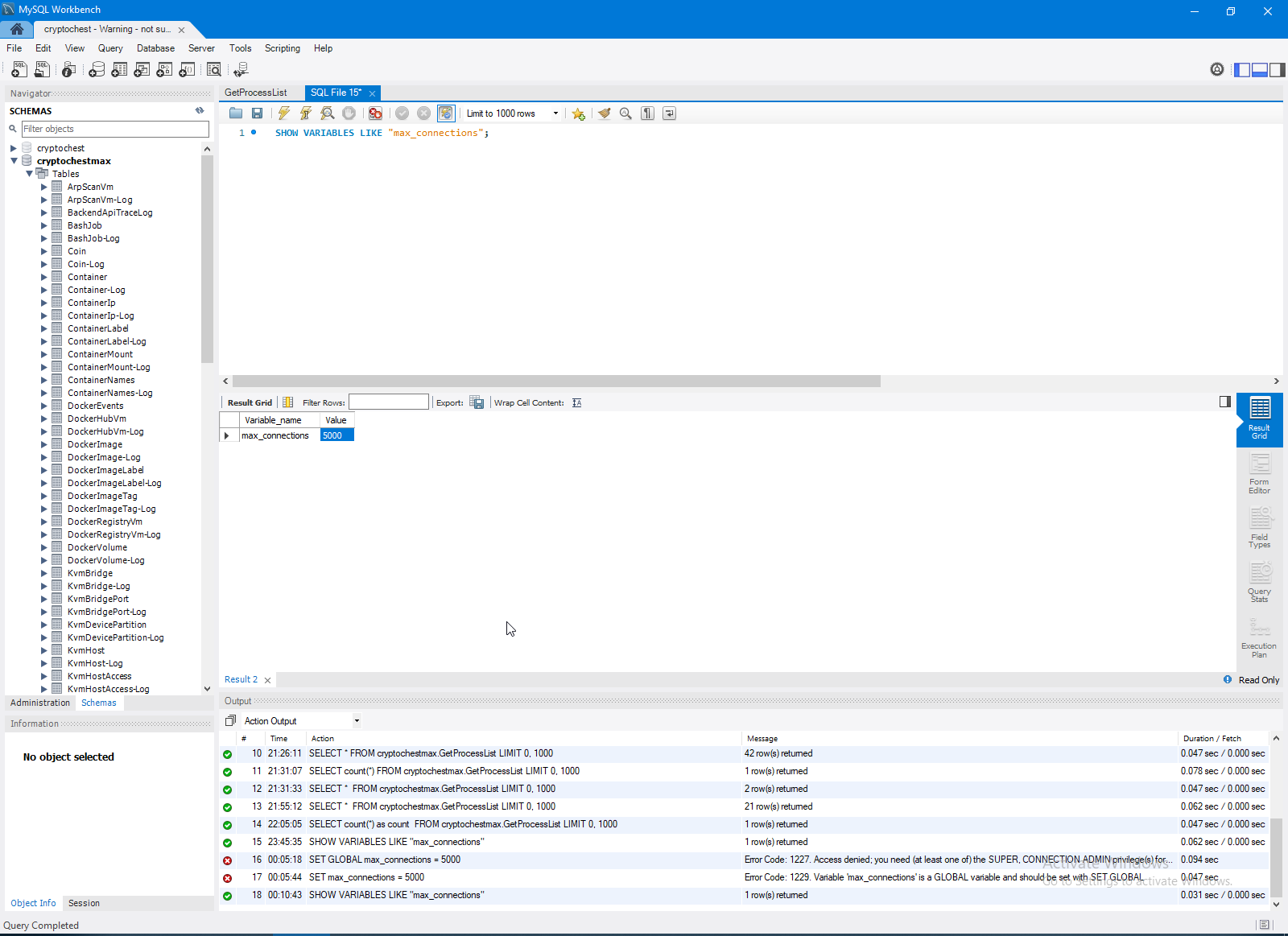Click the Filter Rows input box
The height and width of the screenshot is (936, 1288).
click(388, 402)
